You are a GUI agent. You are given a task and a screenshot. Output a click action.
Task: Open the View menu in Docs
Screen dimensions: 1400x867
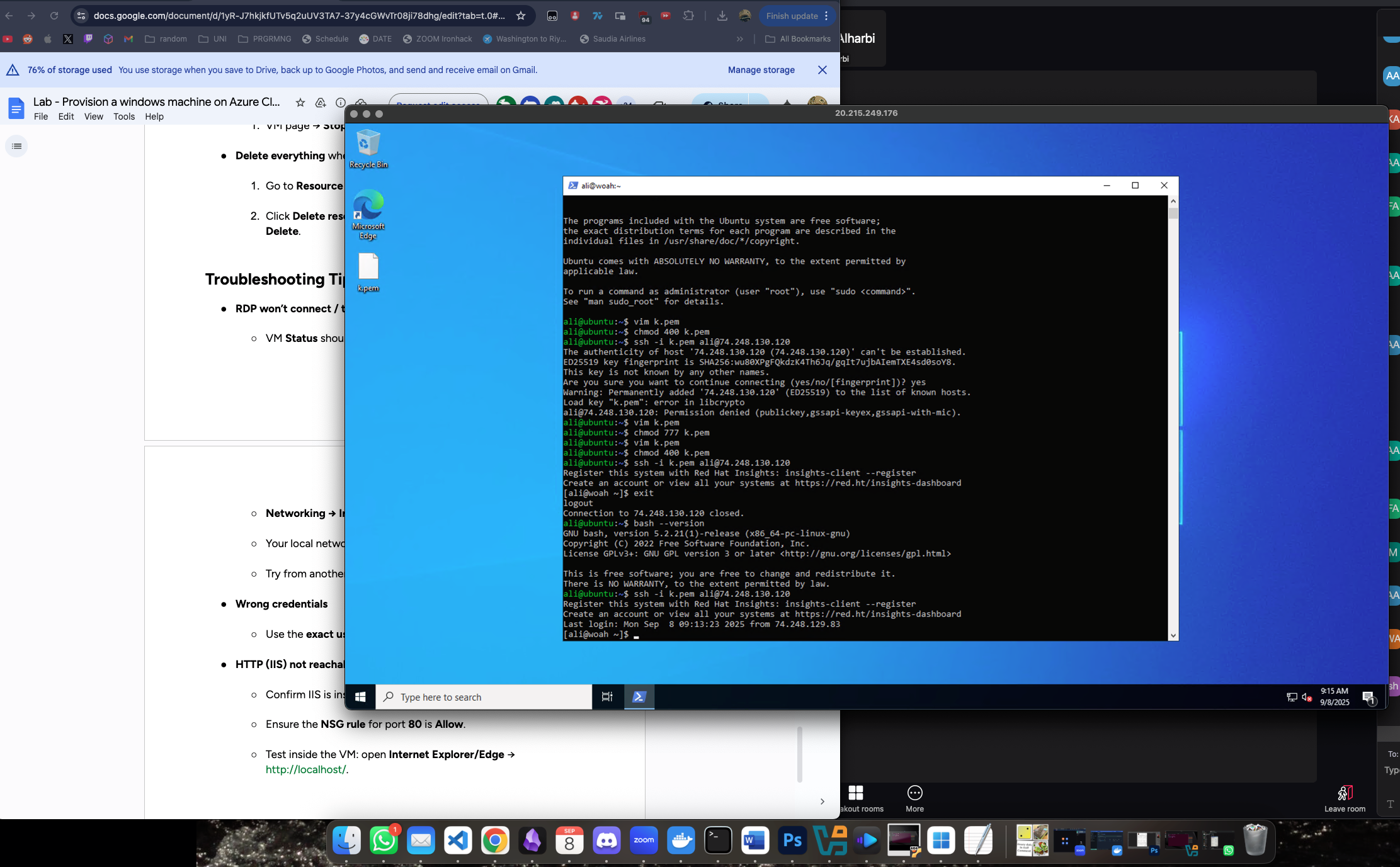pos(93,116)
